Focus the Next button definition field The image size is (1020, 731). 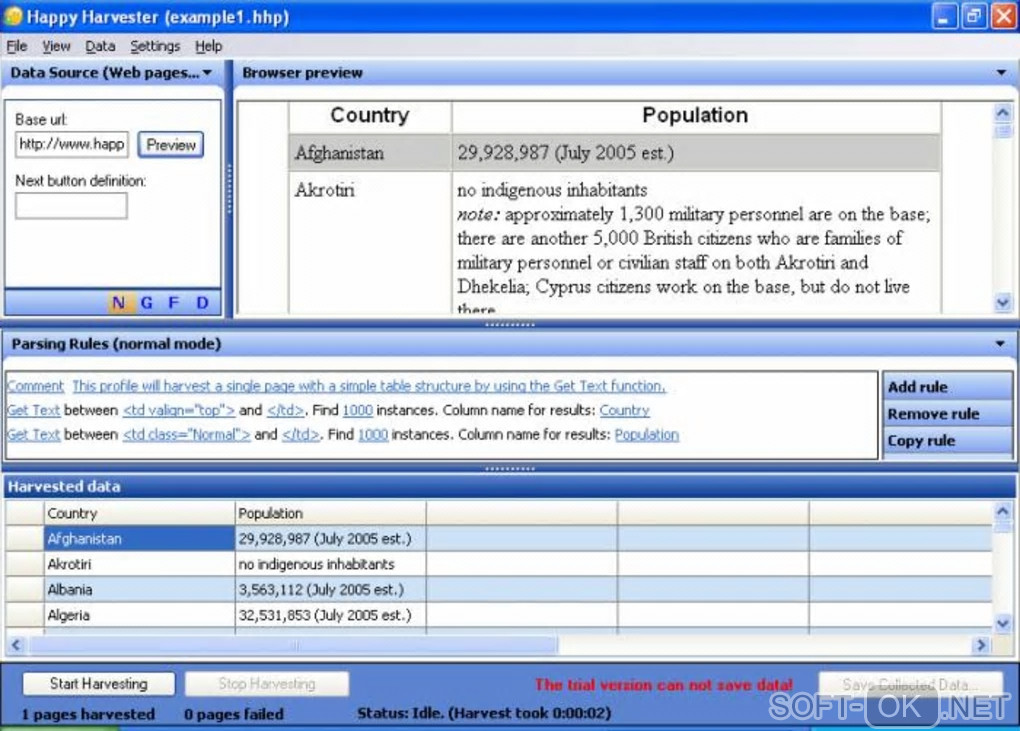click(72, 206)
